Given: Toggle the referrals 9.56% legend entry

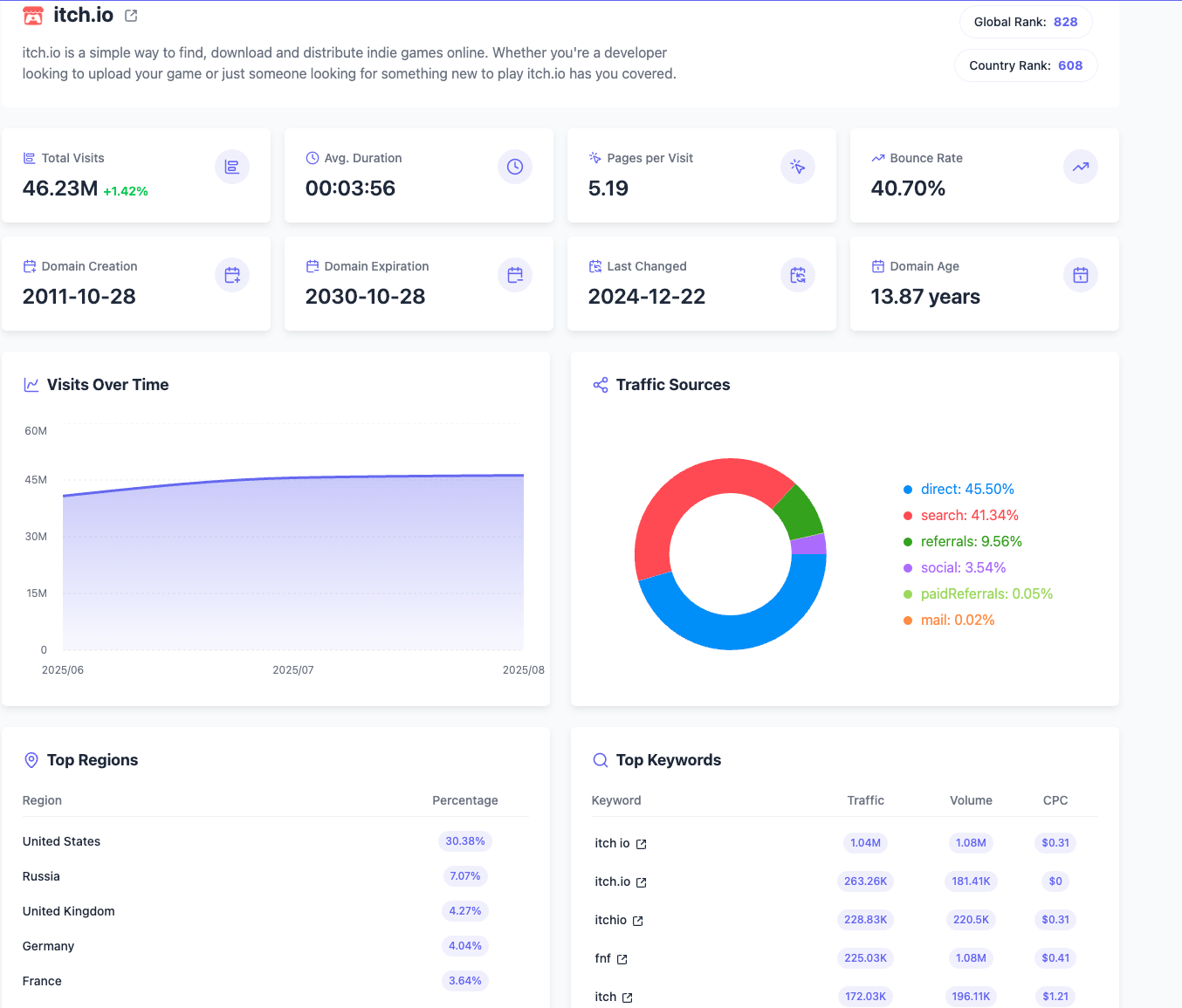Looking at the screenshot, I should (962, 542).
